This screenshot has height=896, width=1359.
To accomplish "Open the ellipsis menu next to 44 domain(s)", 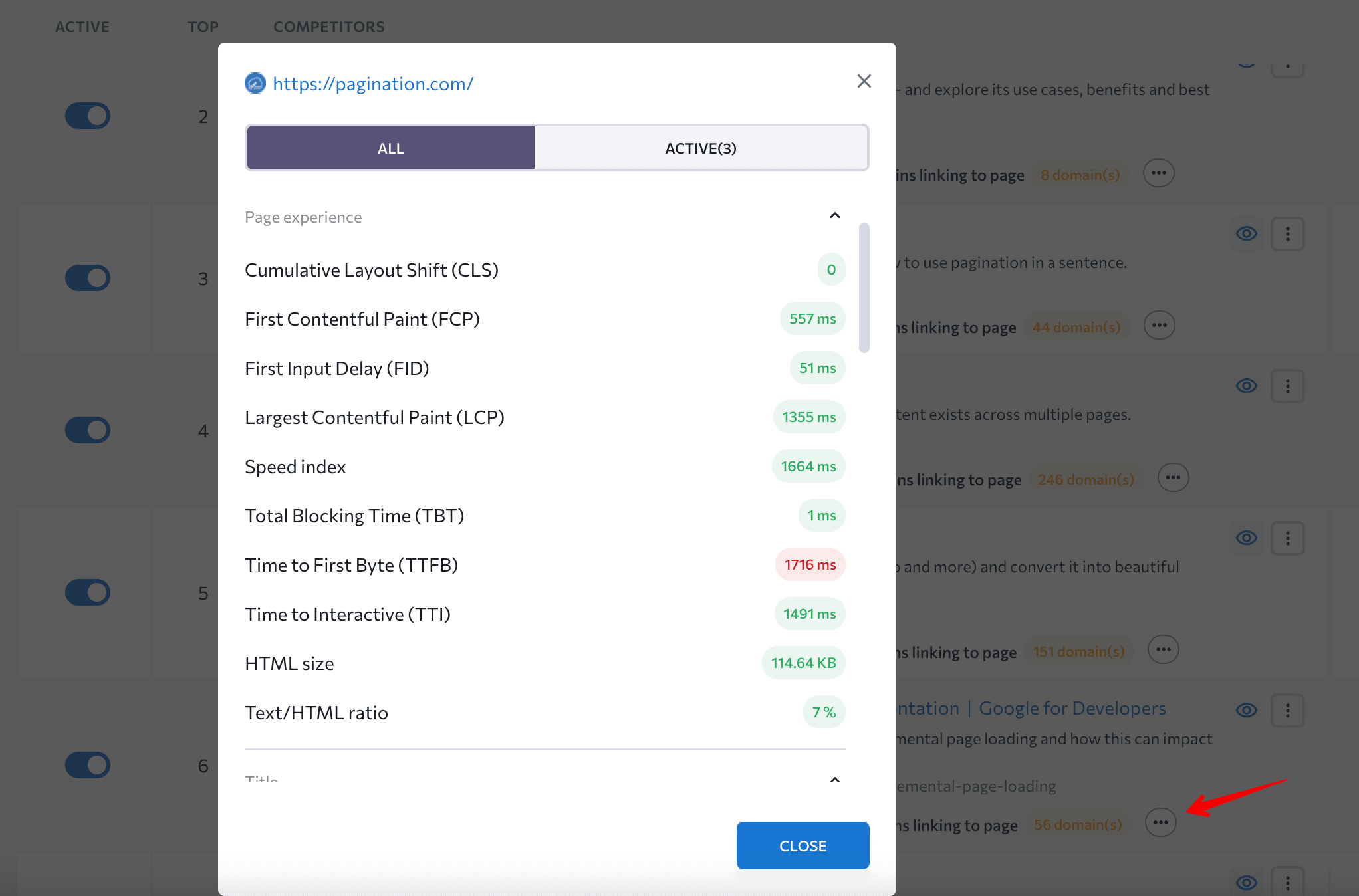I will [x=1159, y=325].
